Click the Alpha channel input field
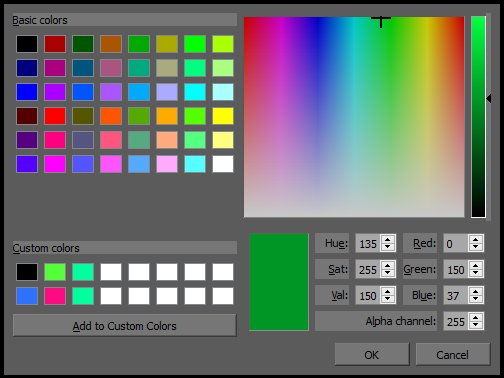The width and height of the screenshot is (504, 378). [456, 321]
